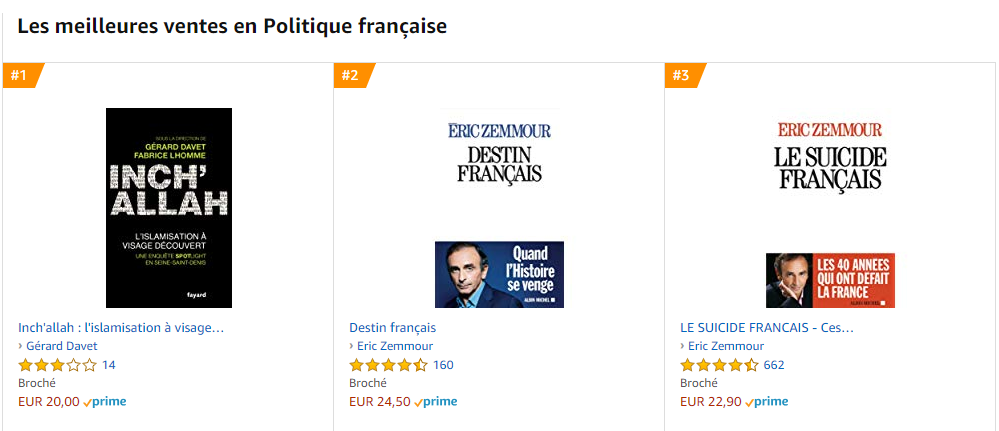
Task: Open "LE SUICIDE FRANCAIS - Ces…" title link
Action: point(766,327)
